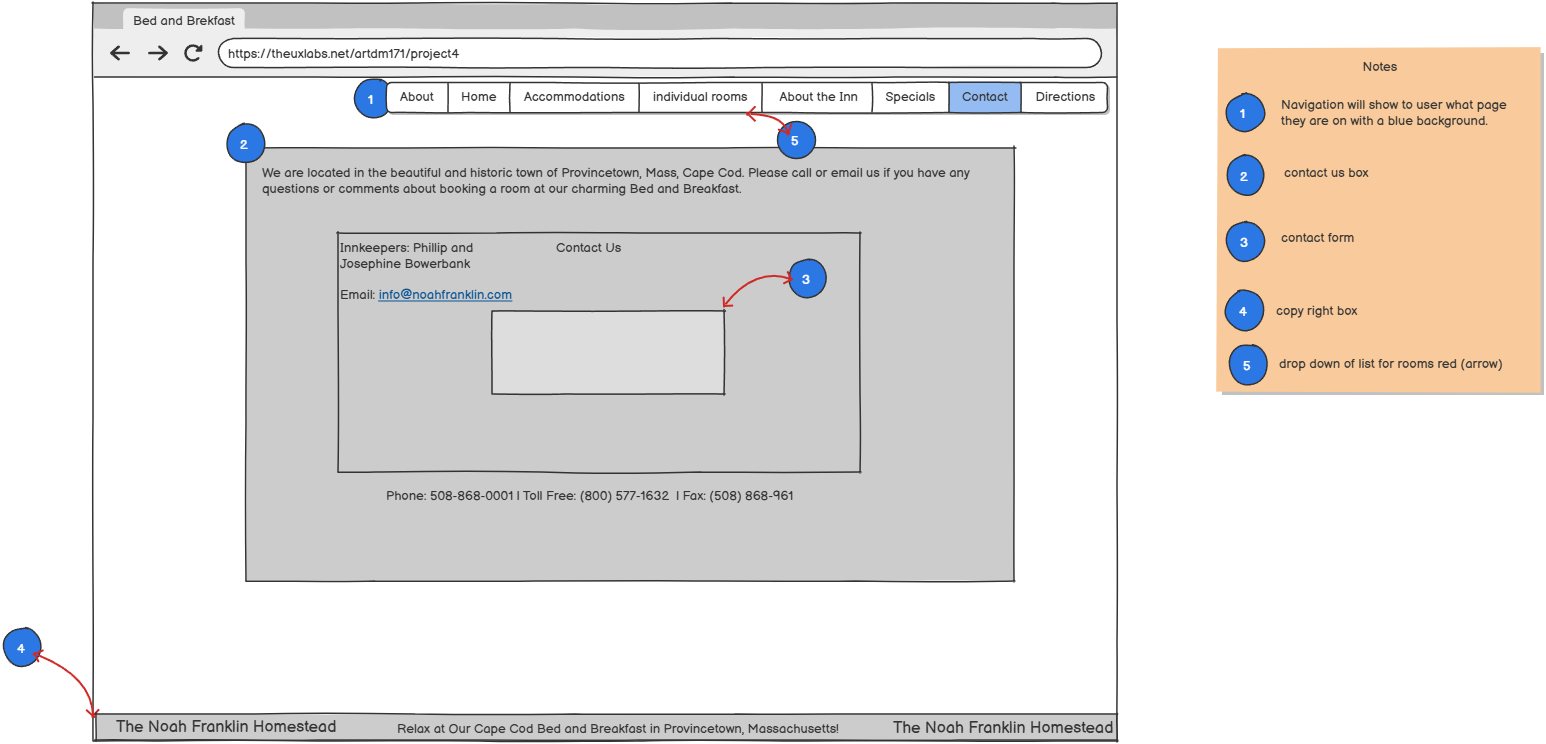Click the browser forward arrow
Image resolution: width=1546 pixels, height=744 pixels.
point(157,54)
